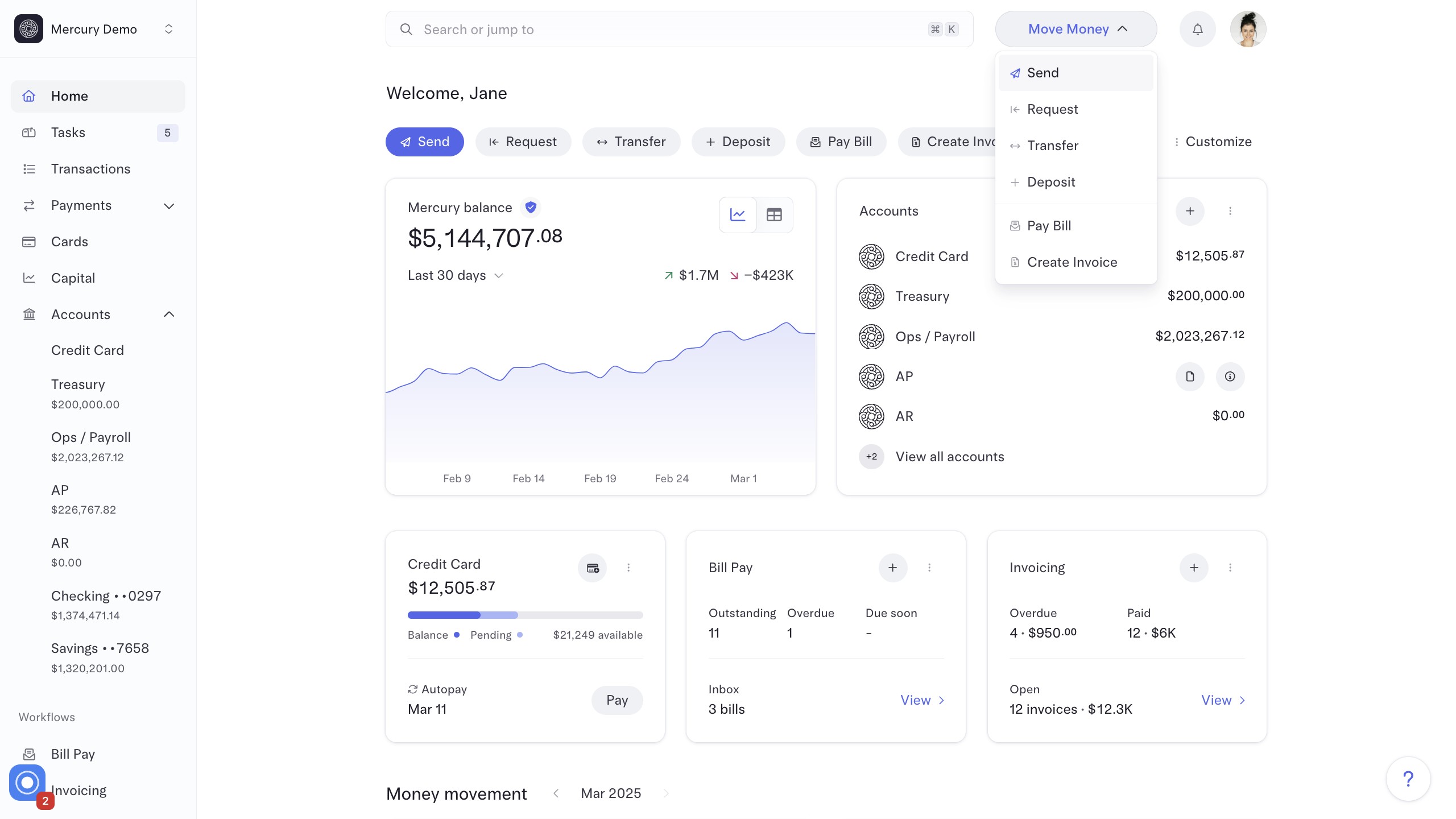
Task: Switch balance view to table layout
Action: coord(774,214)
